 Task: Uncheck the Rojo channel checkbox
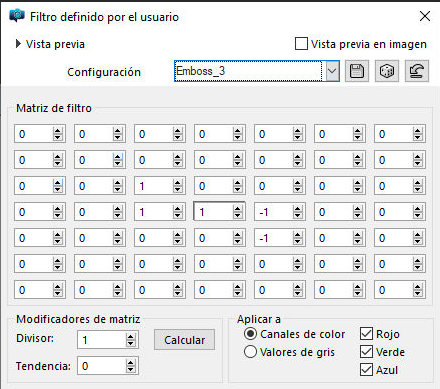366,334
